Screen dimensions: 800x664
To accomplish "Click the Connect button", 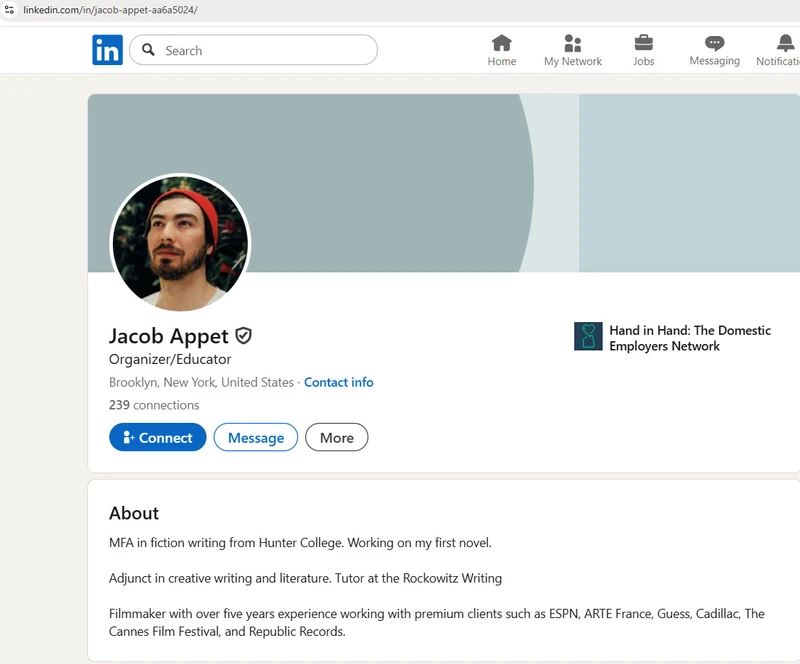I will (x=158, y=437).
